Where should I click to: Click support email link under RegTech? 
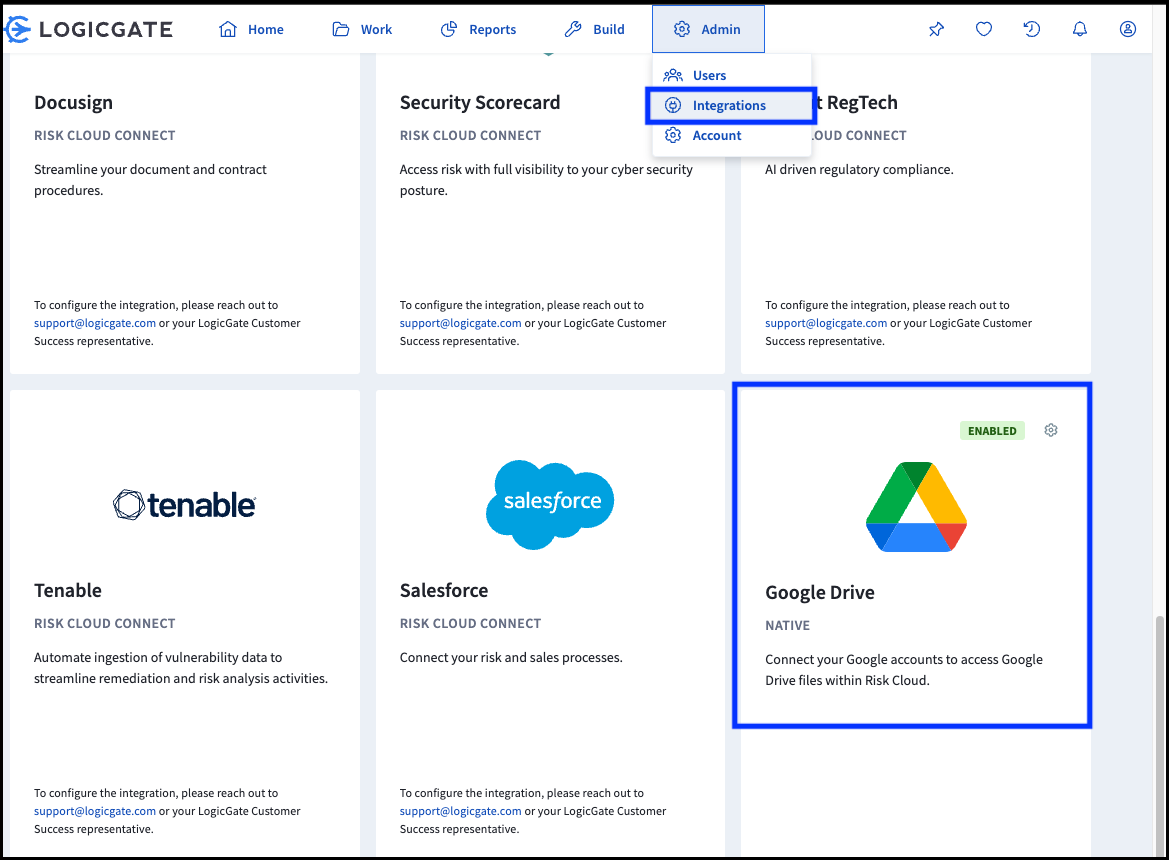pyautogui.click(x=826, y=323)
